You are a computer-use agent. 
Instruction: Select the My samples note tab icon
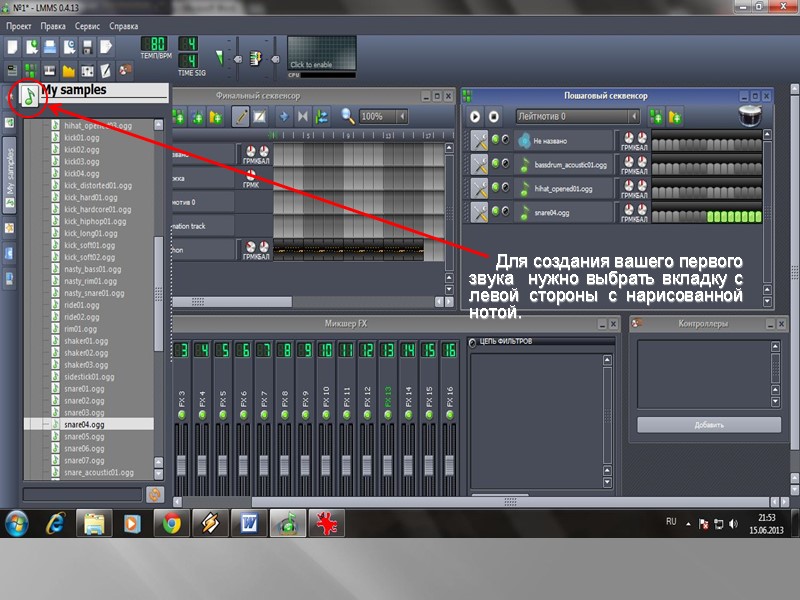pos(29,95)
